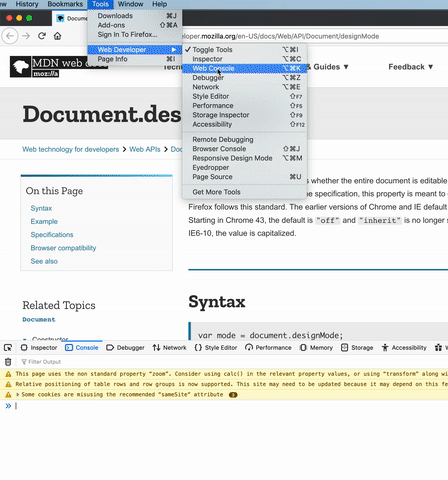Follow the Syntax link in On this Page

tap(41, 208)
